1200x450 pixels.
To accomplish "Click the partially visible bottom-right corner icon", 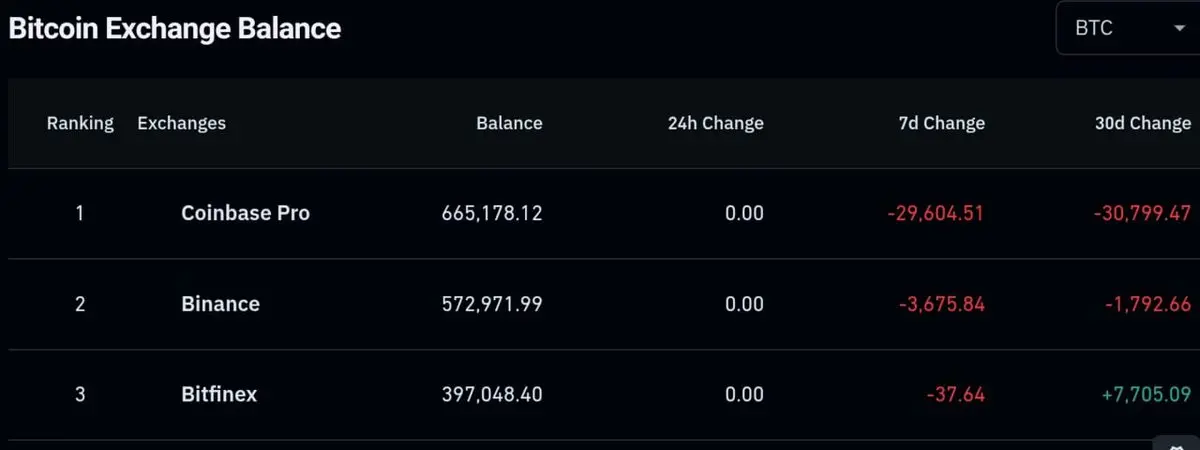I will pos(1176,442).
